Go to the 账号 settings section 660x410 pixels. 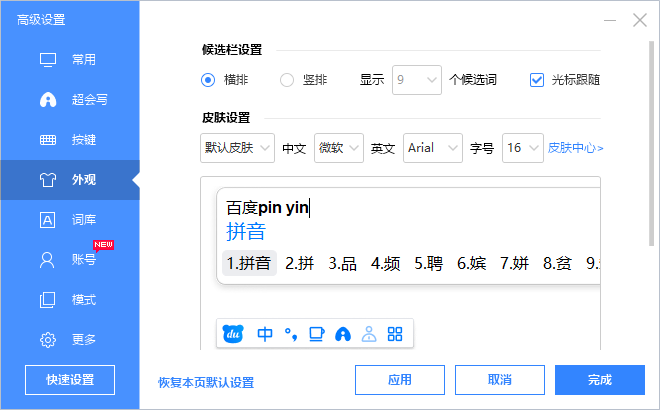70,260
